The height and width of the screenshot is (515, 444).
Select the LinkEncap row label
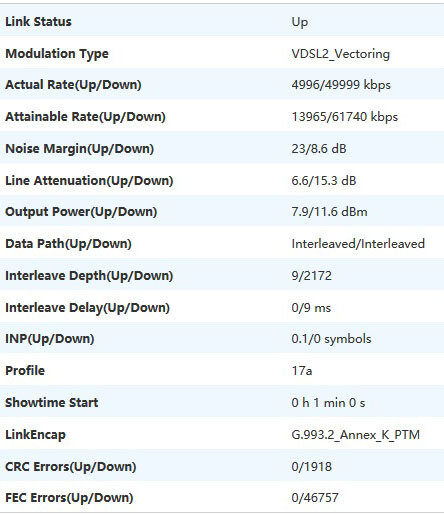[35, 435]
